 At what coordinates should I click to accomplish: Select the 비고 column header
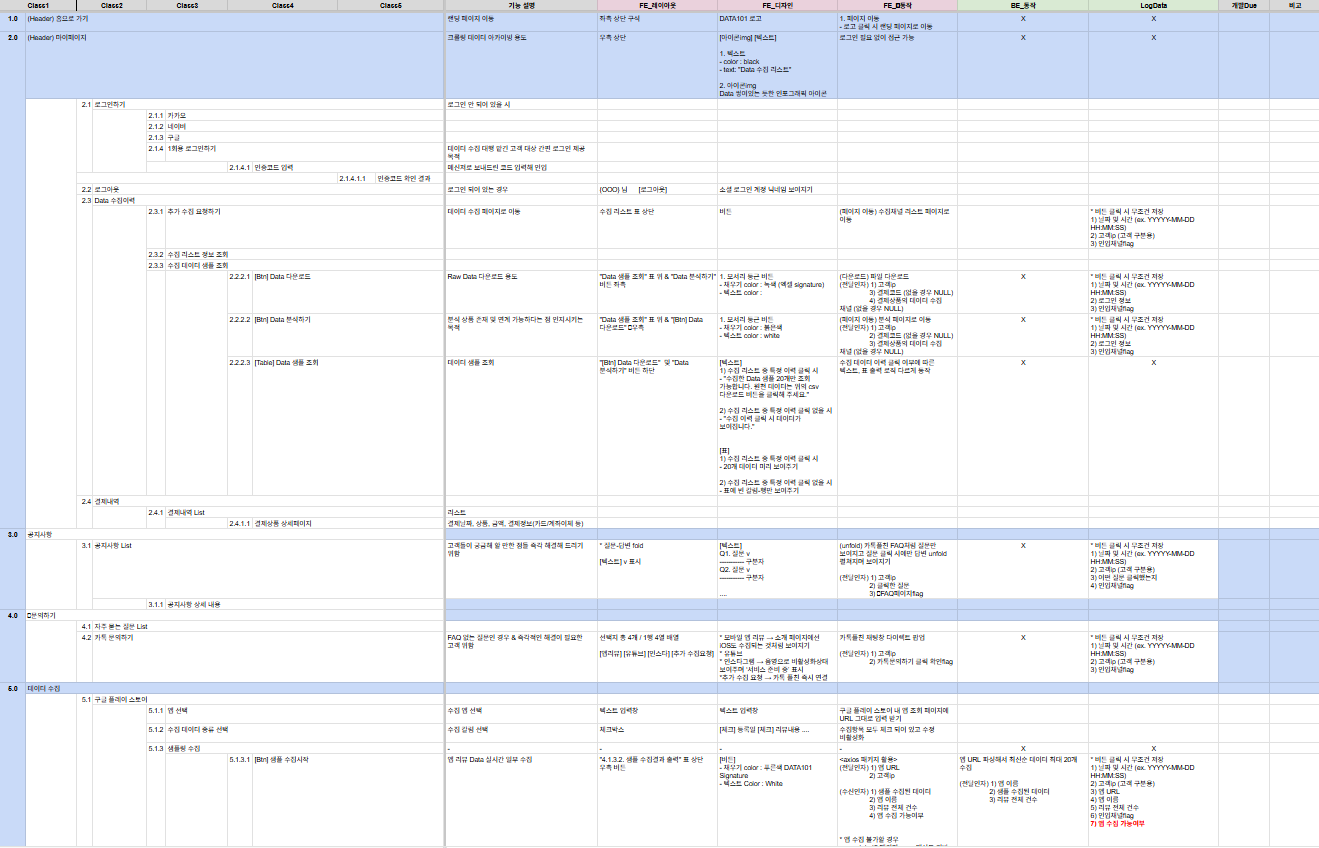1295,6
